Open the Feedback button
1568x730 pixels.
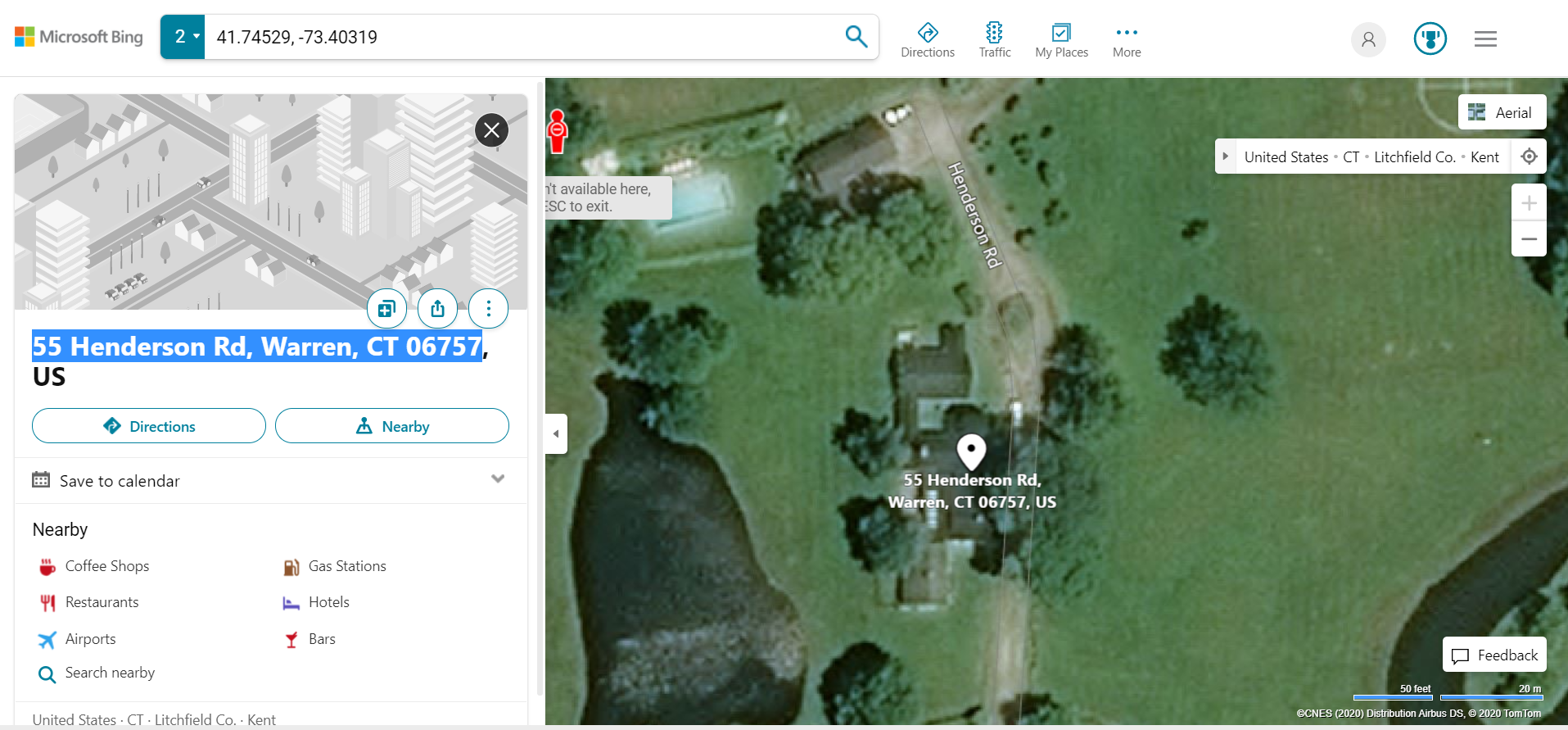pyautogui.click(x=1494, y=655)
